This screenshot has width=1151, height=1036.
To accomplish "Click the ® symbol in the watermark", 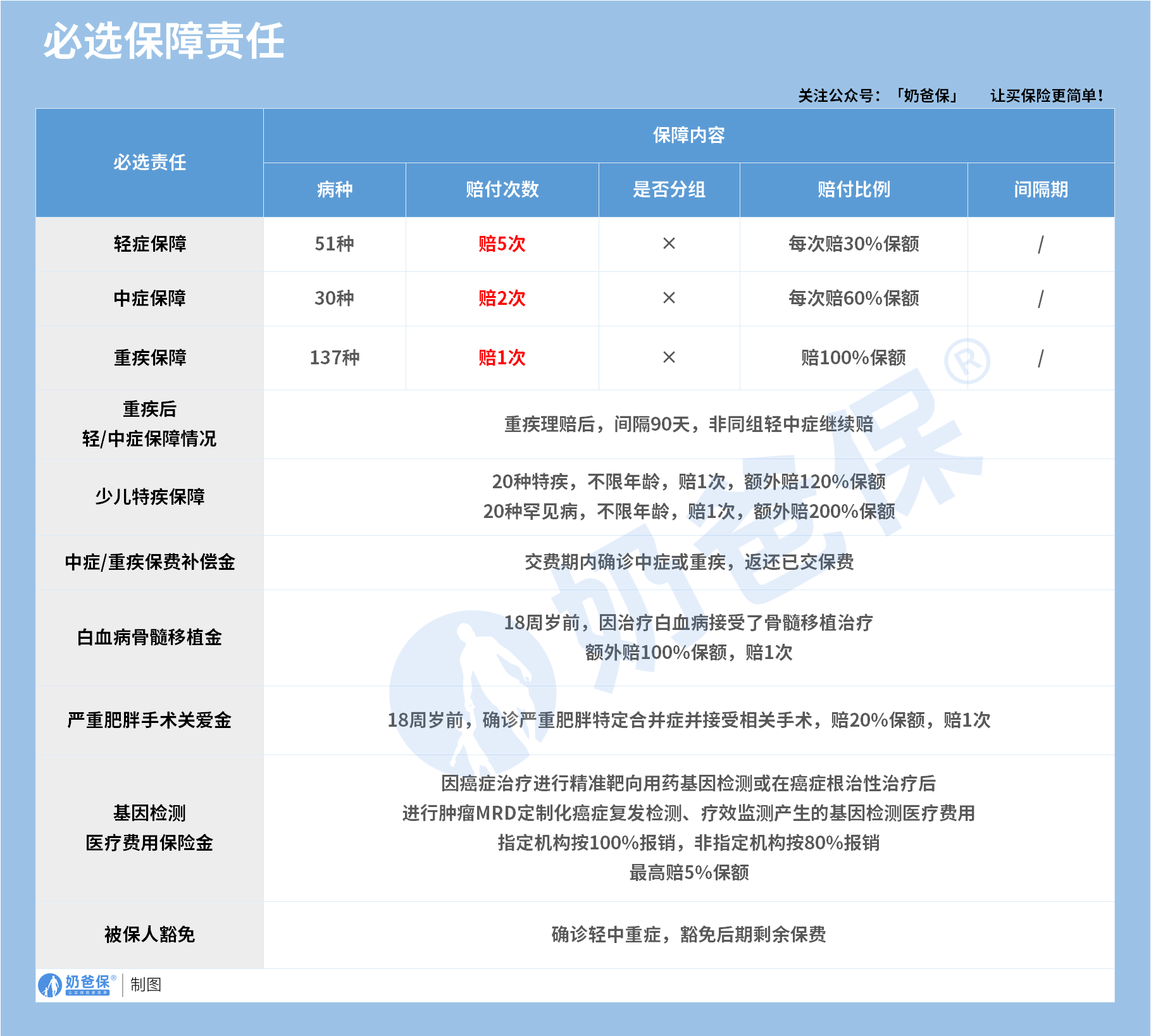I will point(966,361).
